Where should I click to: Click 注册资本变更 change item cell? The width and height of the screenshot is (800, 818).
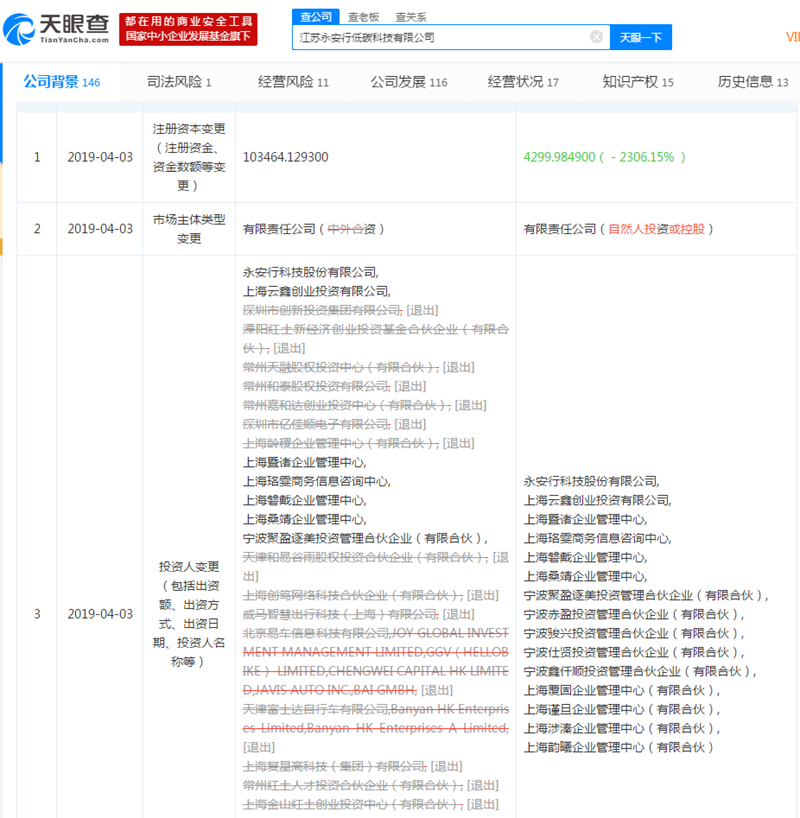(x=189, y=157)
